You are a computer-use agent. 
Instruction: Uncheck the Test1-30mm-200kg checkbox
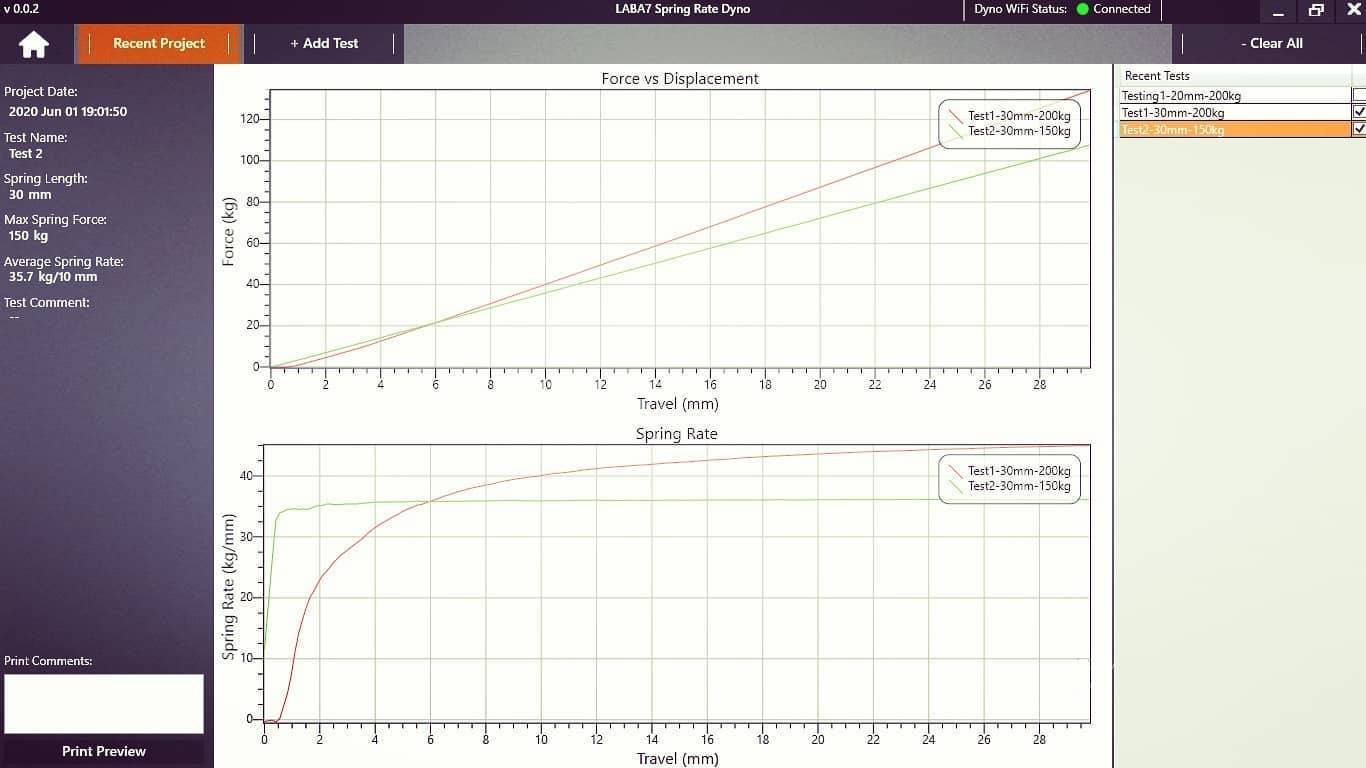pyautogui.click(x=1358, y=113)
